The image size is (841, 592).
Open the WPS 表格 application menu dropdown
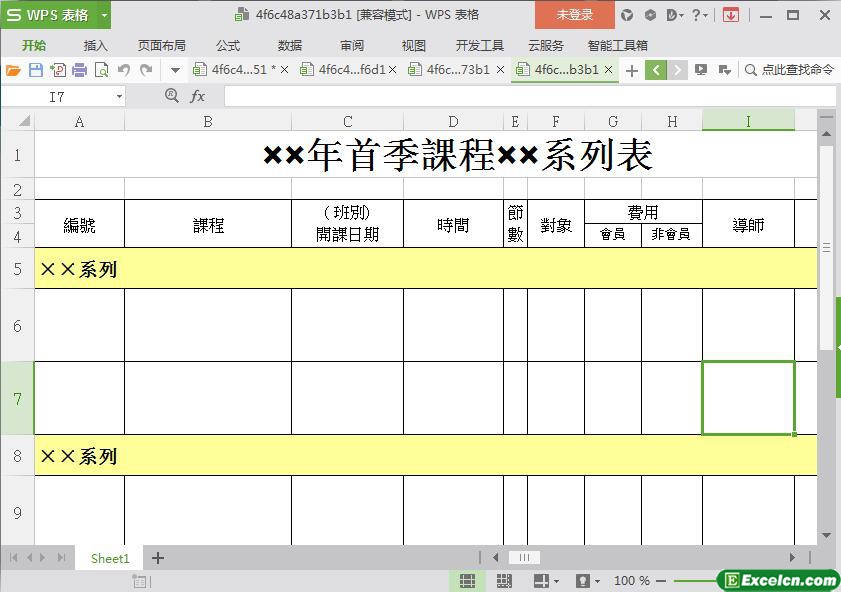coord(105,16)
